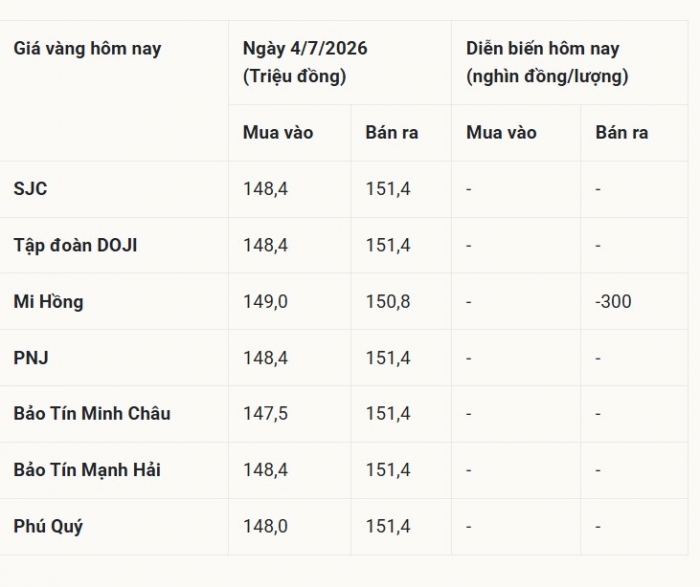Screen dimensions: 700x587
Task: Click the Mi Hồng row label
Action: [x=48, y=302]
